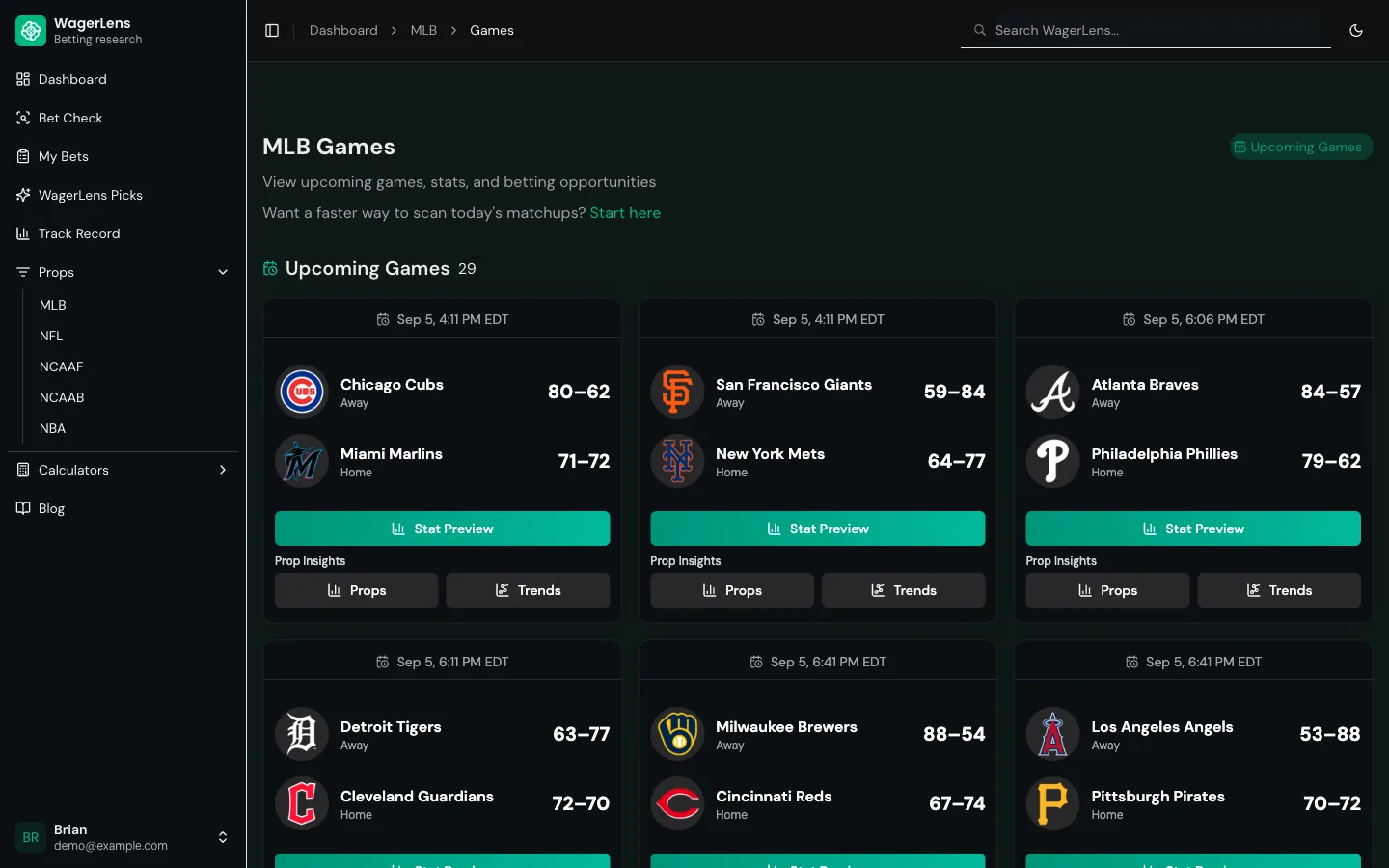Go to MLB breadcrumb
Image resolution: width=1389 pixels, height=868 pixels.
pyautogui.click(x=423, y=31)
